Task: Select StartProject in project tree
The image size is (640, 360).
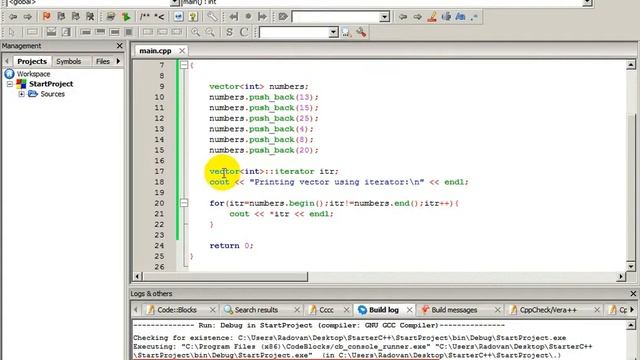Action: (x=51, y=84)
